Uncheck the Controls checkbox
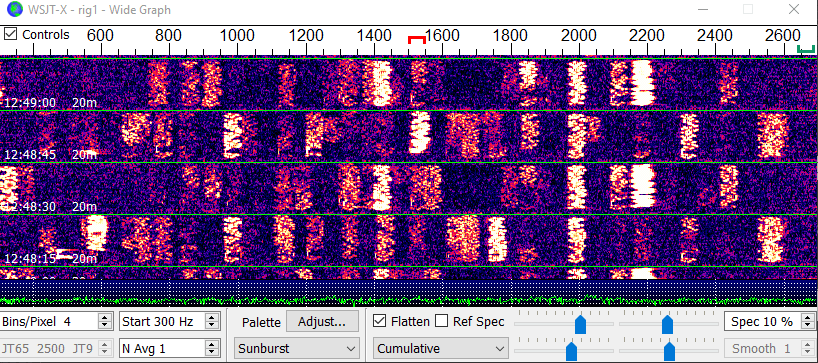Screen dimensions: 818x363 (10, 34)
